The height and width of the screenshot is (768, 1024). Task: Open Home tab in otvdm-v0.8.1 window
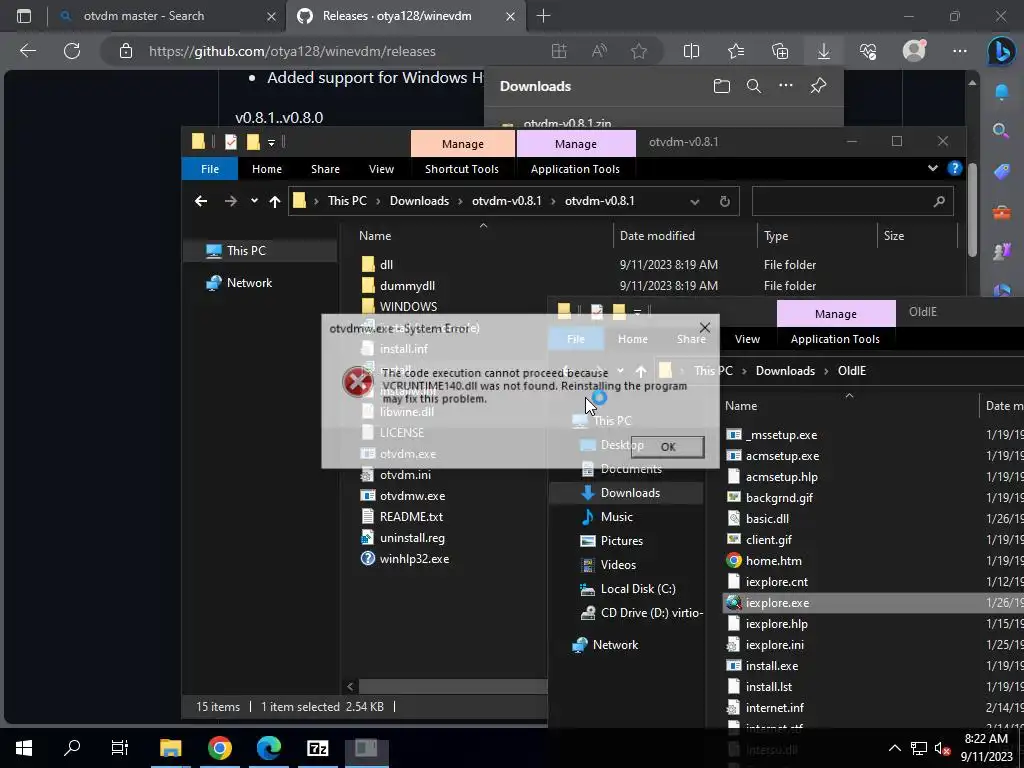(266, 169)
